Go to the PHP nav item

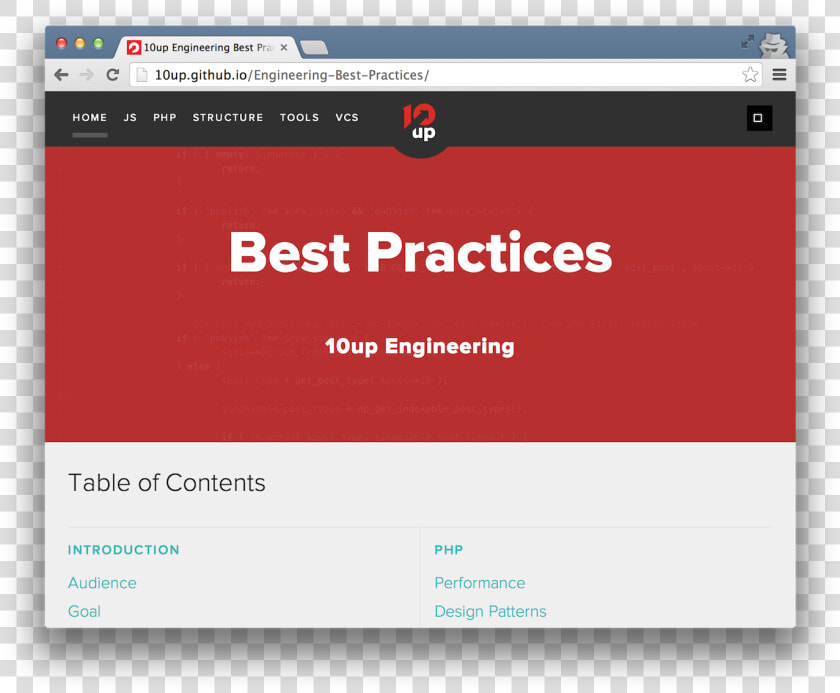tap(164, 117)
